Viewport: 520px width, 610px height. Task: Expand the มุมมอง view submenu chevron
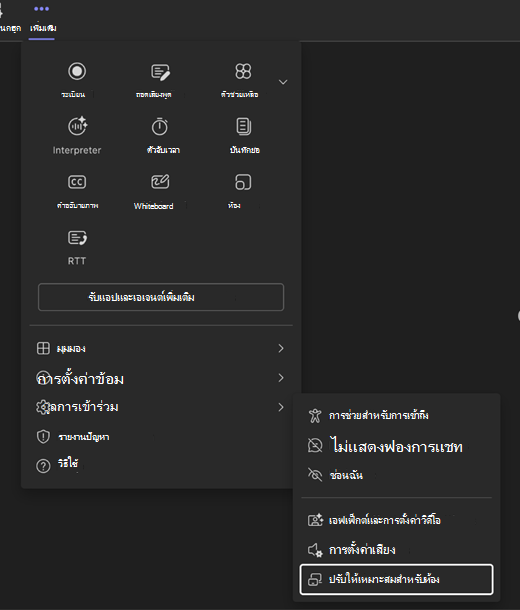click(281, 348)
